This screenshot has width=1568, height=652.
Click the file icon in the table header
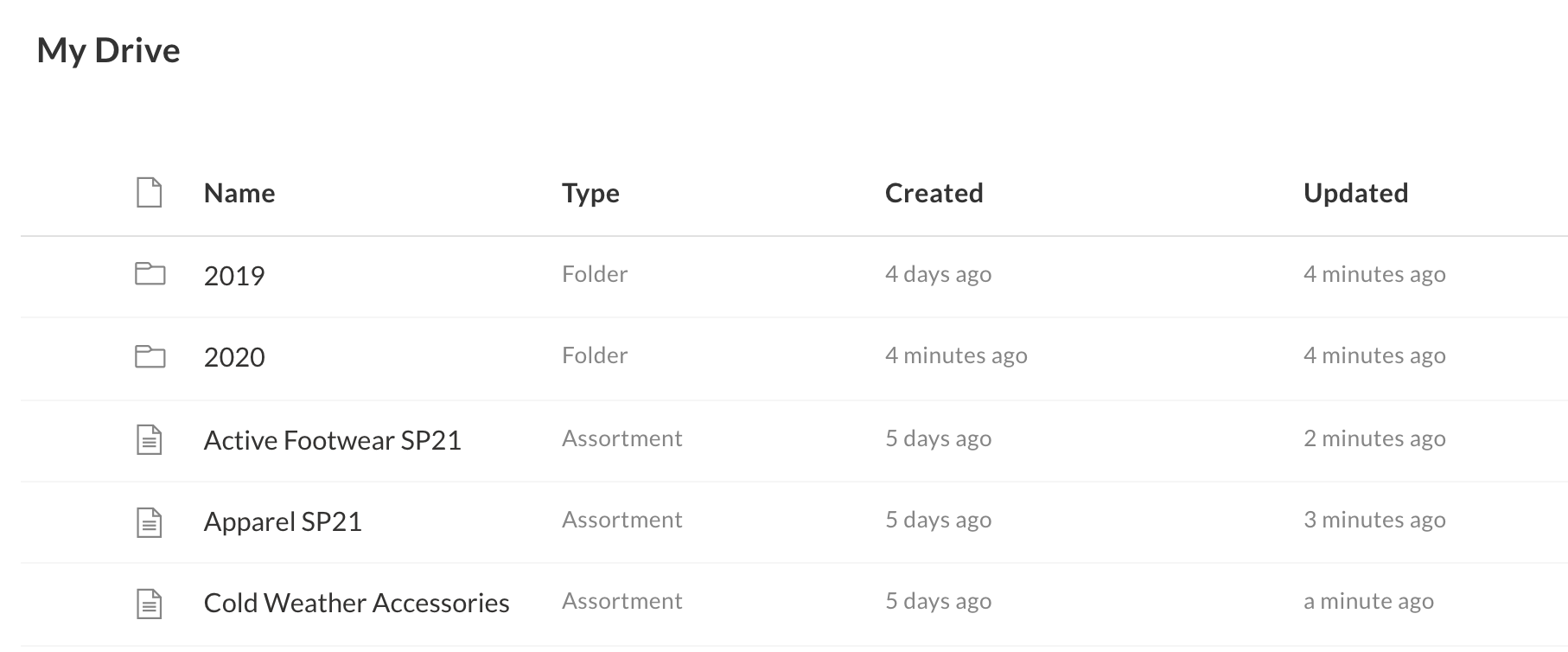tap(150, 192)
